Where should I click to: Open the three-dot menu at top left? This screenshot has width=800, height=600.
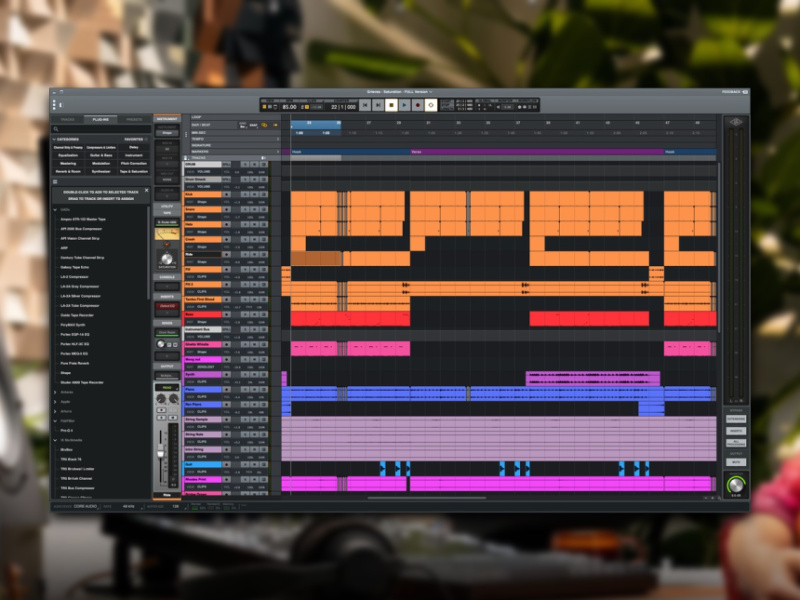54,105
